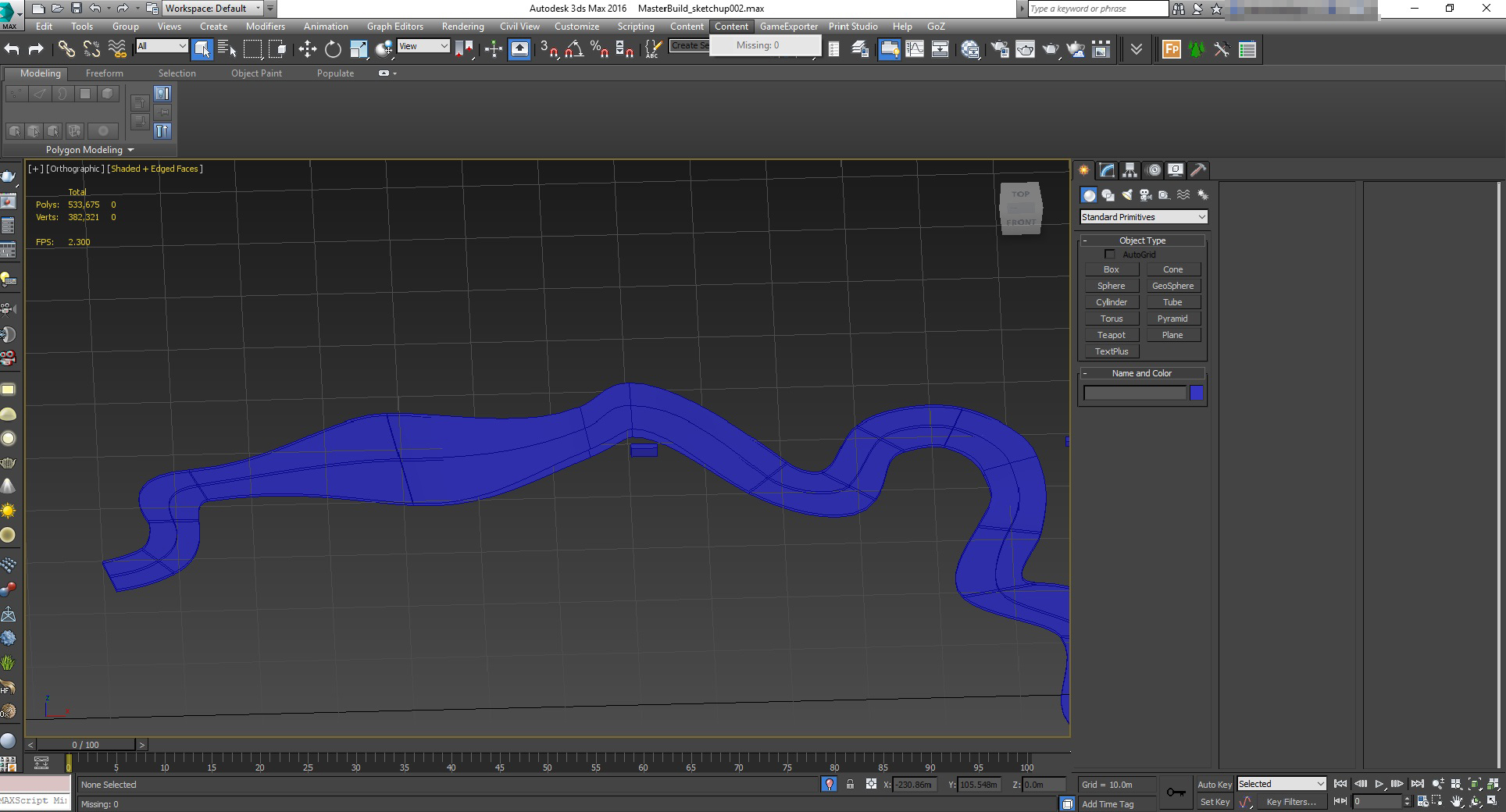Switch to the Freeform ribbon tab
Image resolution: width=1506 pixels, height=812 pixels.
(x=105, y=73)
